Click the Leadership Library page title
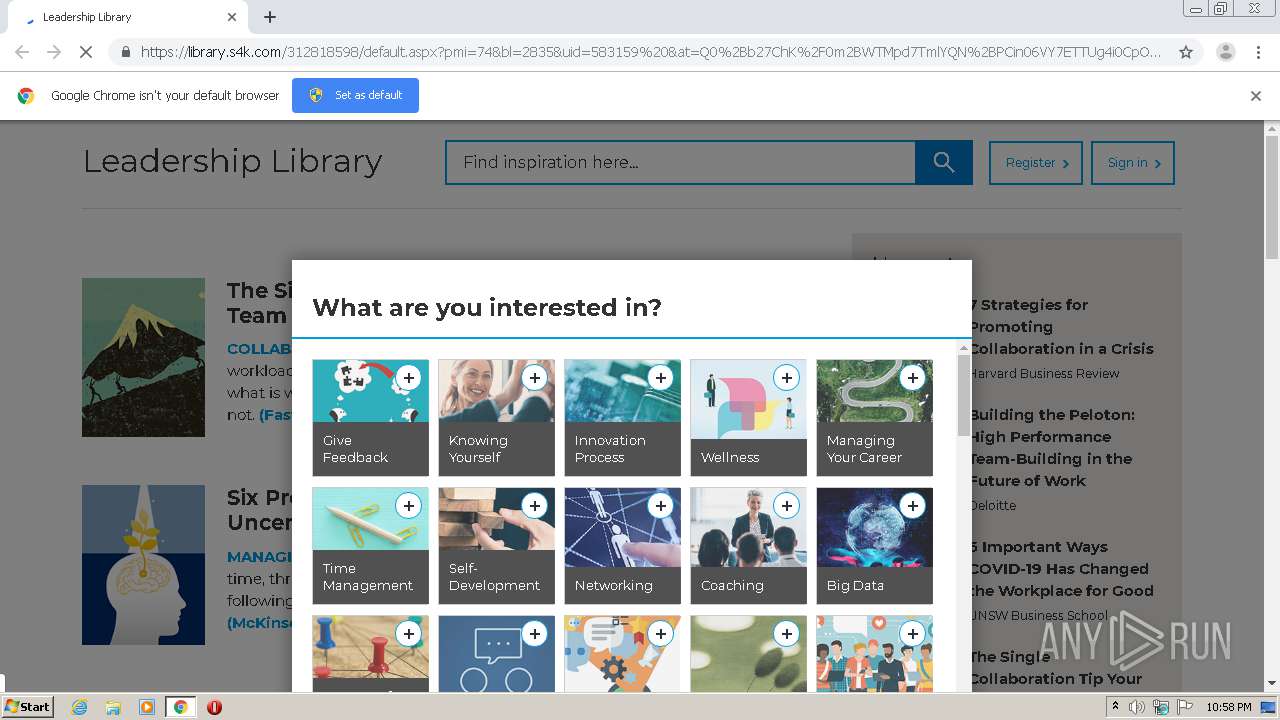 click(232, 161)
